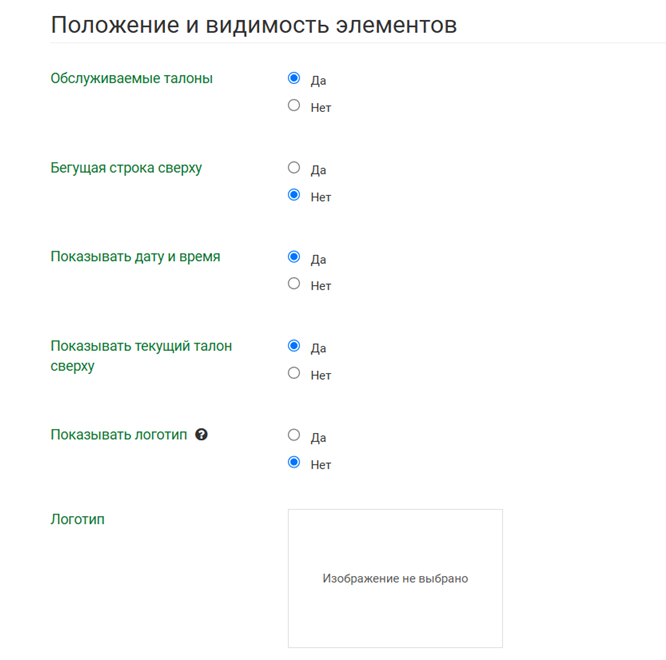Click the 'Логотип' field label
This screenshot has height=660, width=666.
78,519
